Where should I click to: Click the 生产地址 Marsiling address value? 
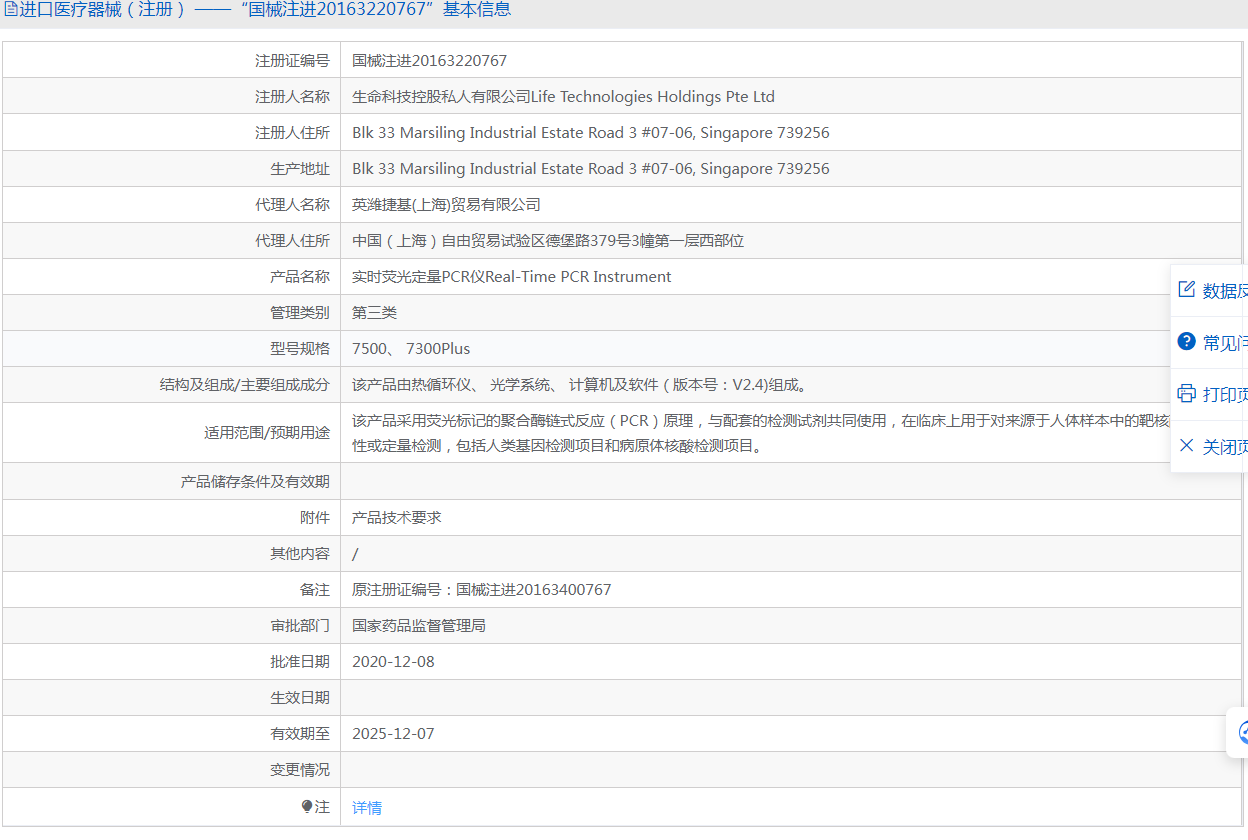pos(591,169)
